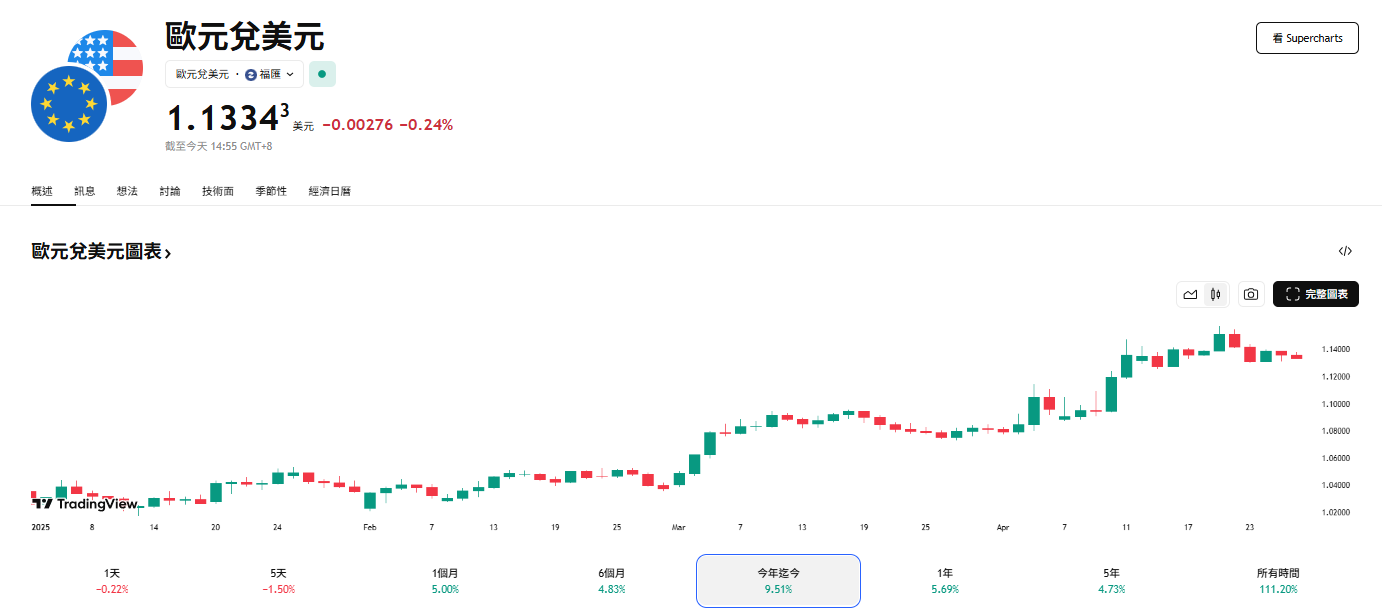Switch to the 技術面 tab
This screenshot has height=608, width=1382.
pos(217,191)
